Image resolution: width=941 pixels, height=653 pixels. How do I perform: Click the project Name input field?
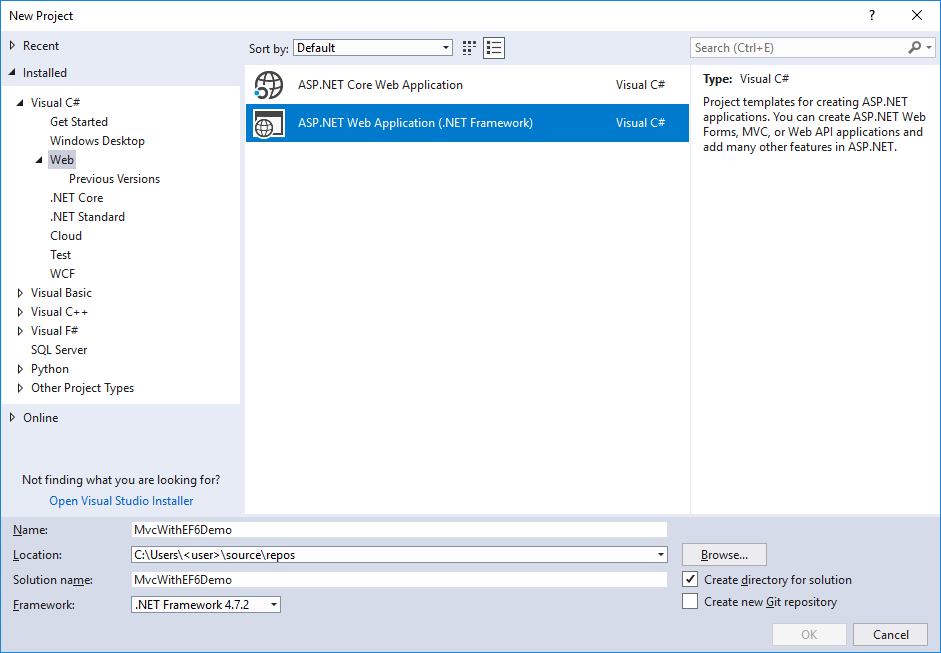[x=399, y=529]
